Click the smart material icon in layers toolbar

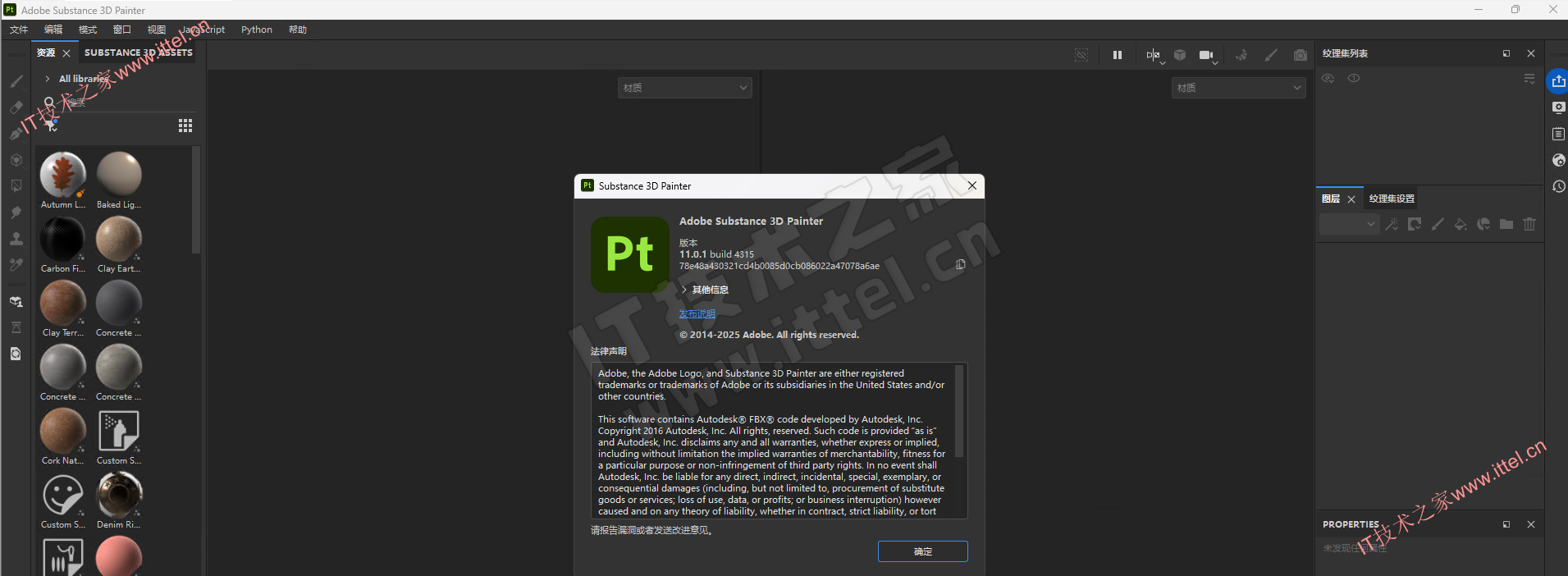[1483, 224]
